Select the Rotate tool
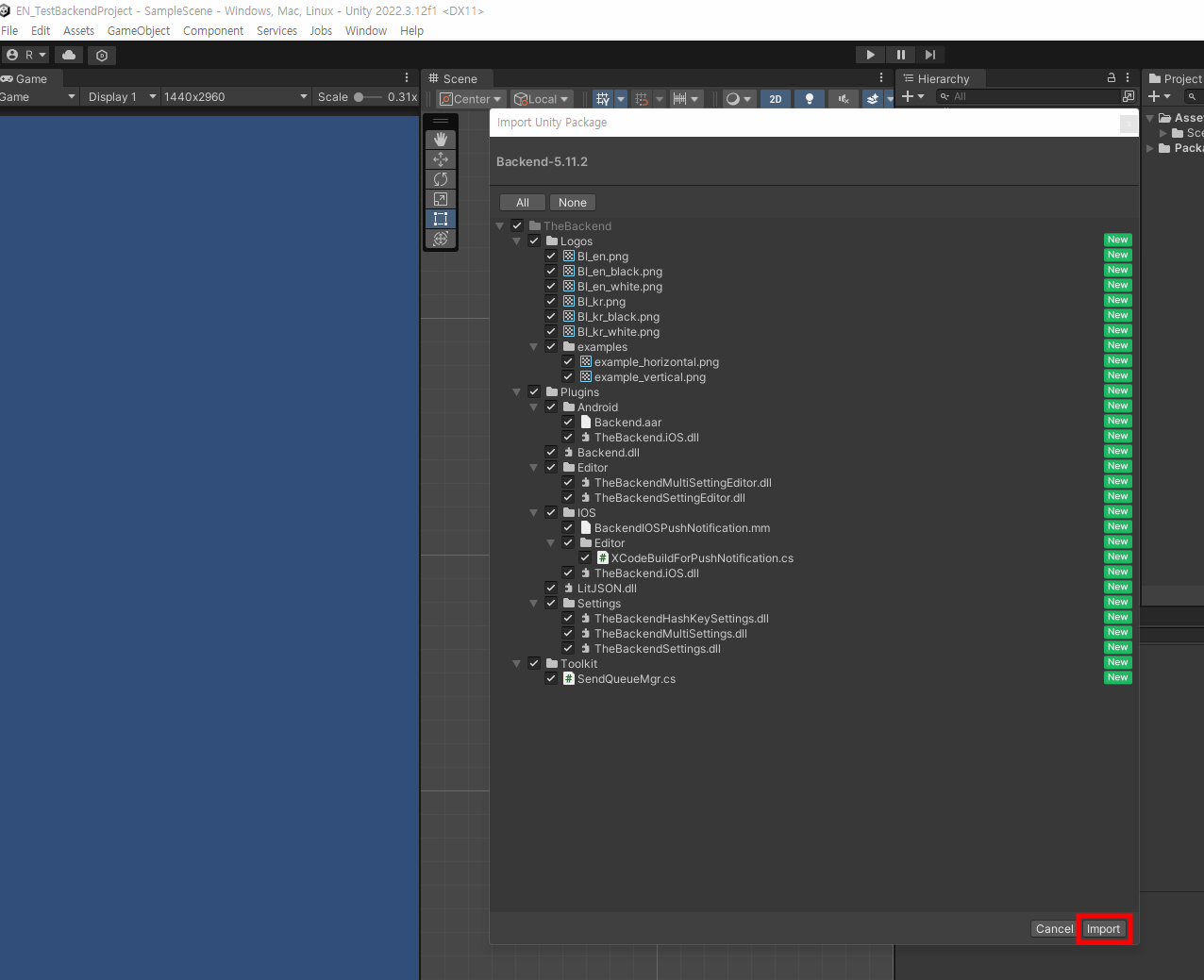 pos(441,179)
